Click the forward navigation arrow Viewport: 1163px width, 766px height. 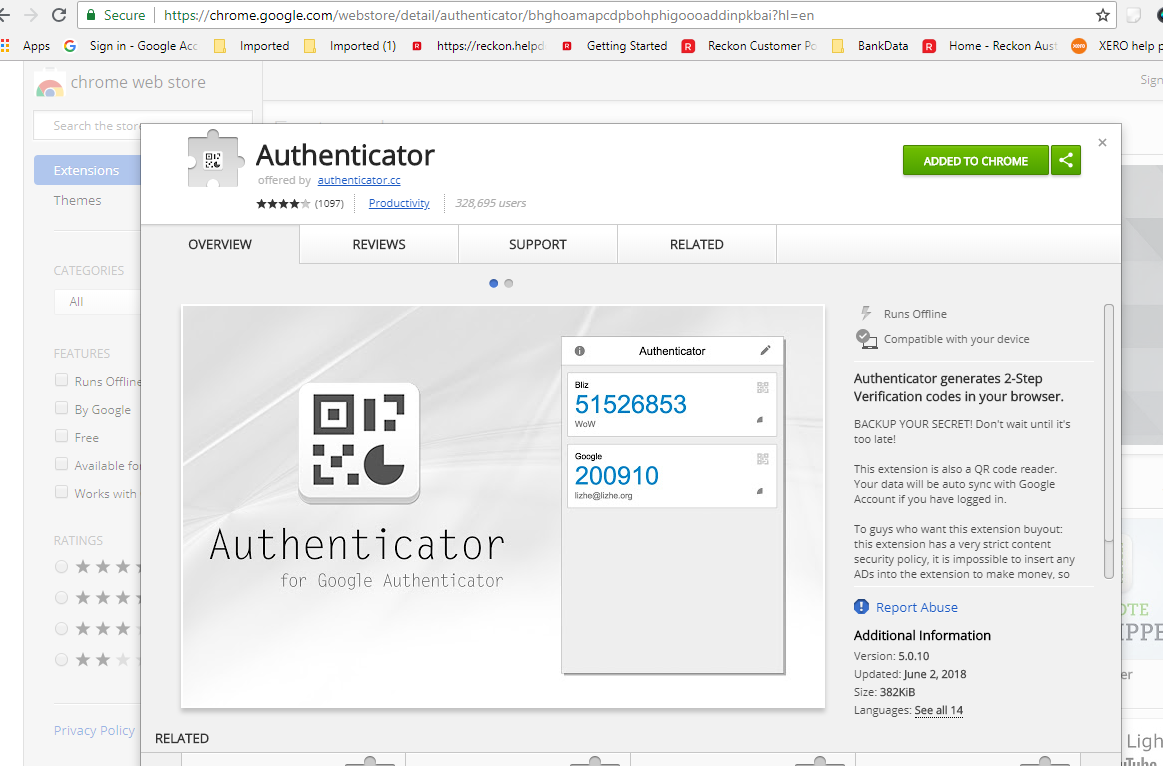[x=31, y=15]
